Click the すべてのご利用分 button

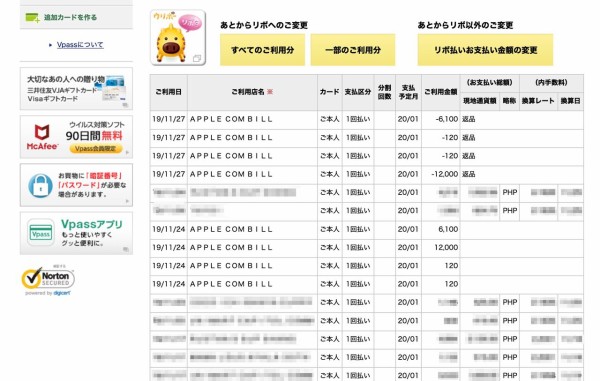pyautogui.click(x=262, y=50)
